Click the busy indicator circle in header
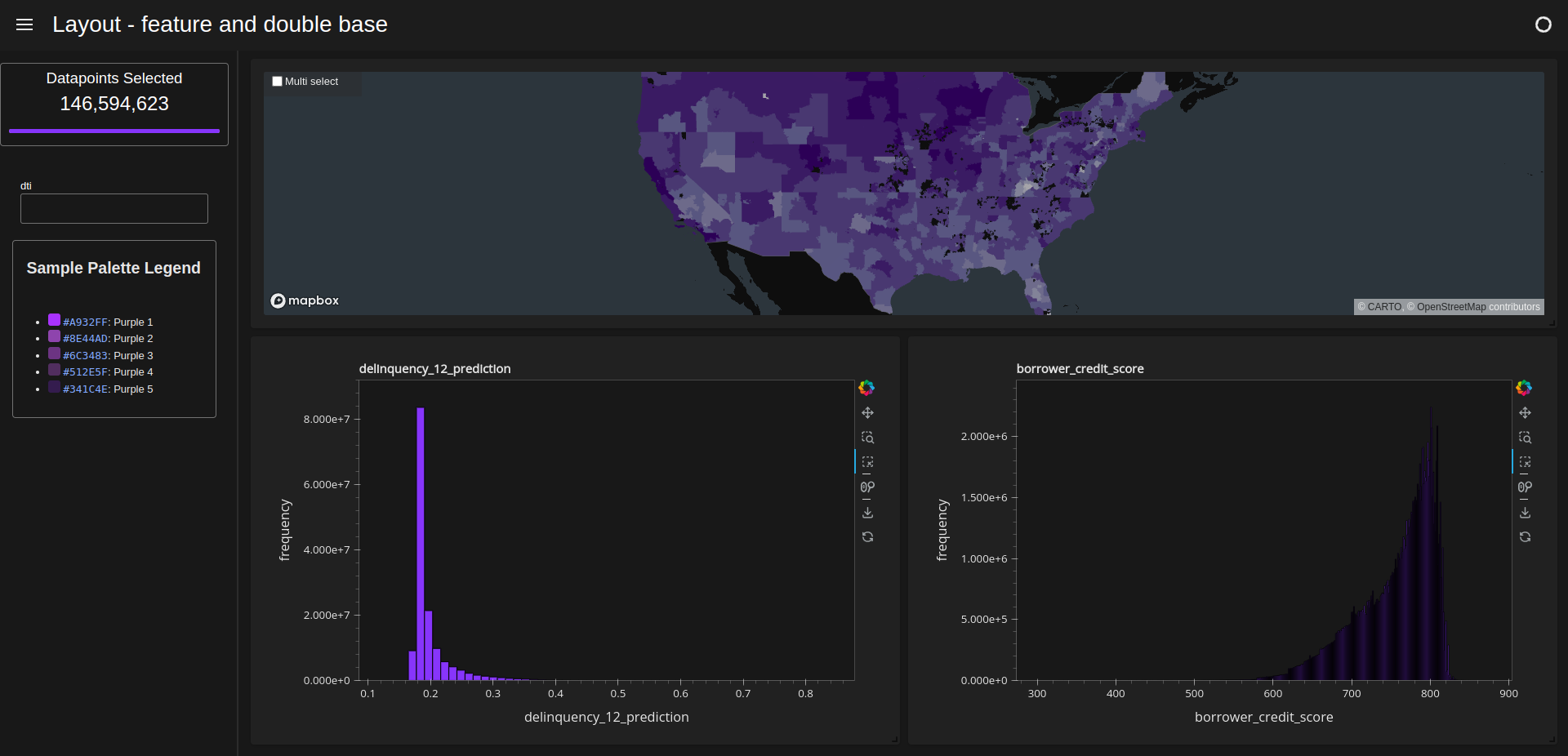Image resolution: width=1568 pixels, height=756 pixels. coord(1543,24)
